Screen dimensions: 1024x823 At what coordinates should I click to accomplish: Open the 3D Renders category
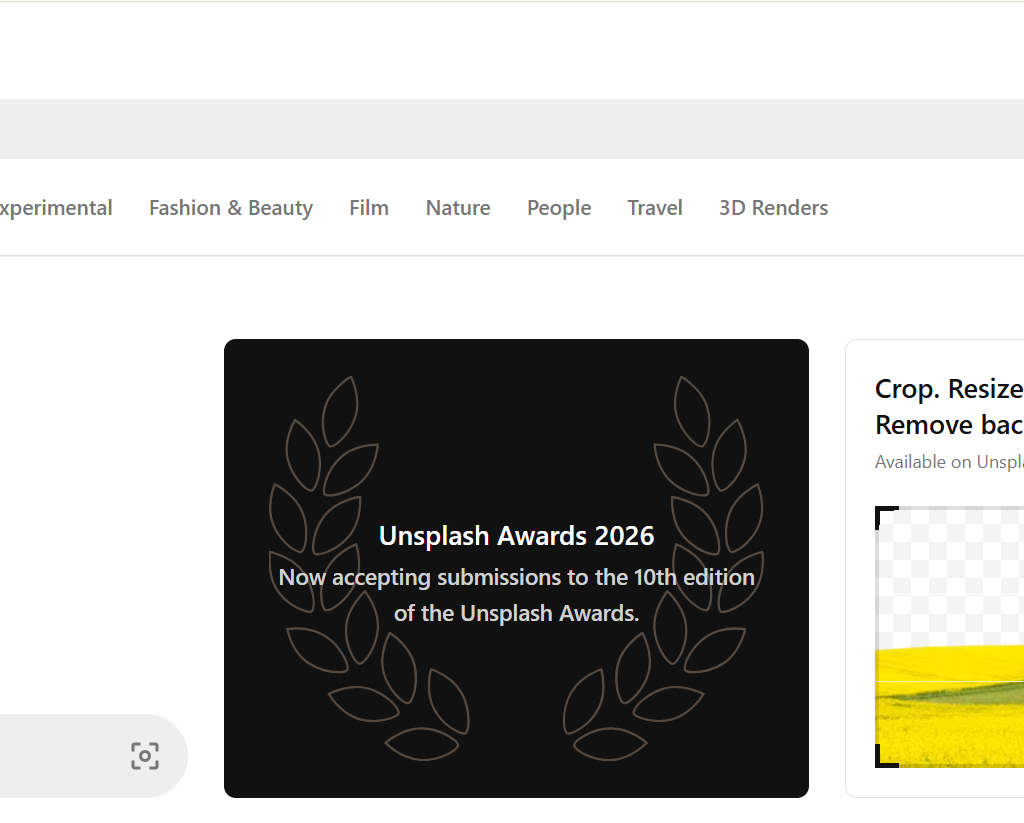point(773,208)
